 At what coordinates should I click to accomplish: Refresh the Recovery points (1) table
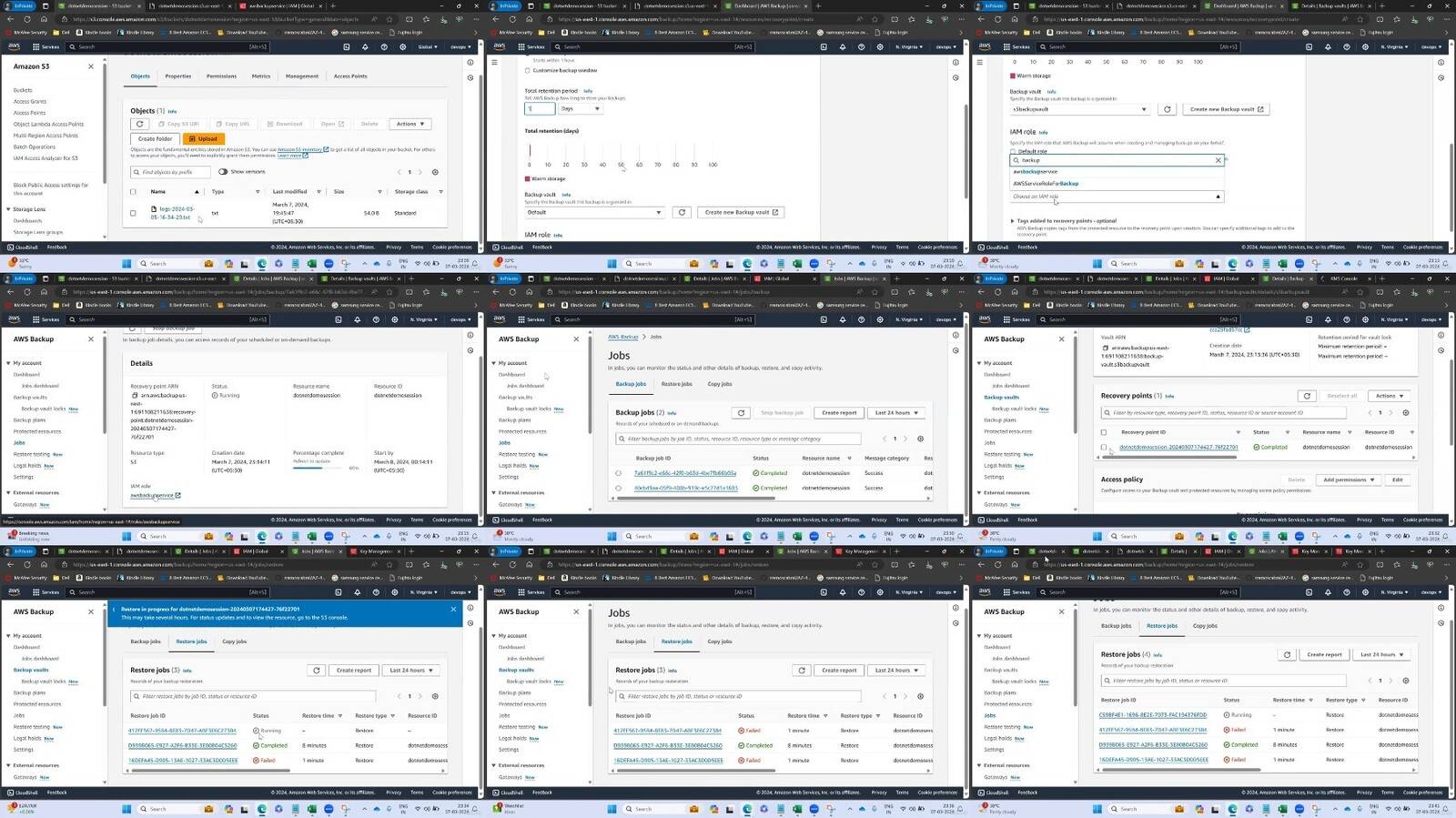click(1307, 396)
